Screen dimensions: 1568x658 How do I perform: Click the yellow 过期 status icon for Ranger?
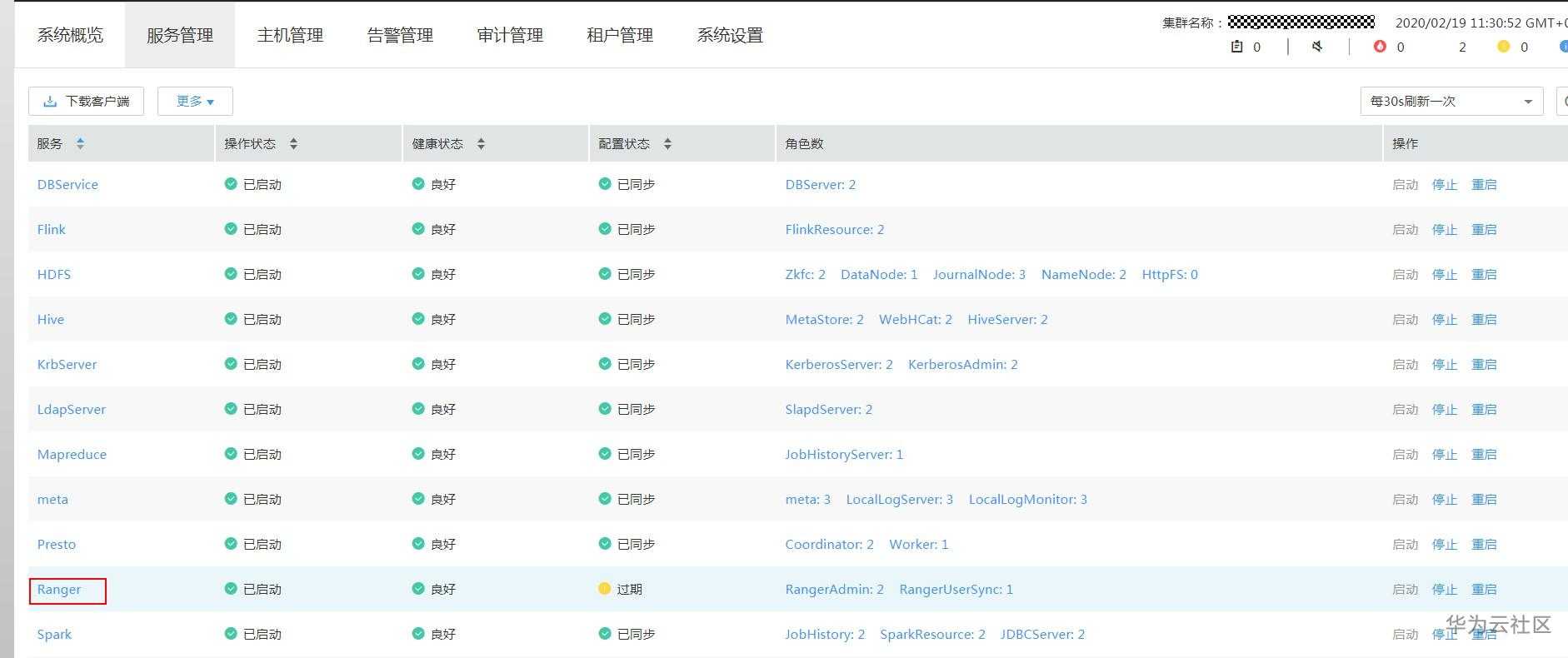click(605, 589)
